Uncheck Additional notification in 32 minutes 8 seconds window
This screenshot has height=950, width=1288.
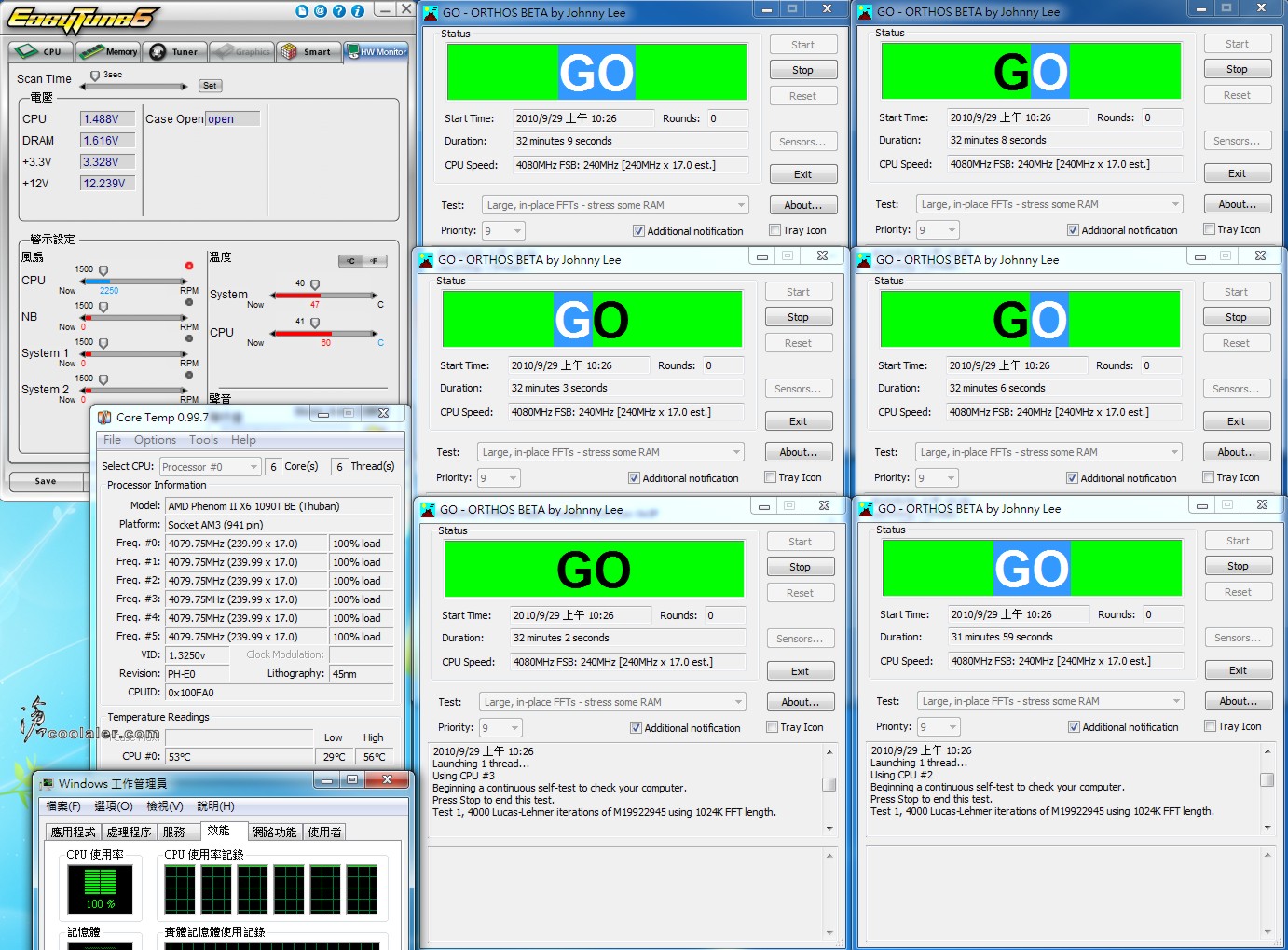pyautogui.click(x=1073, y=230)
